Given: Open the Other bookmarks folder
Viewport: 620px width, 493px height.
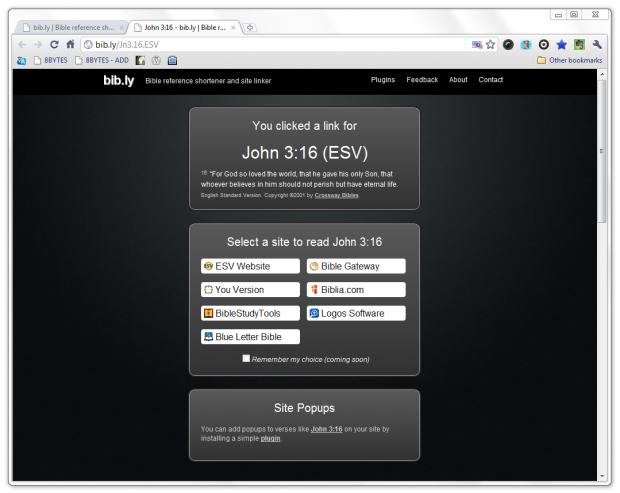Looking at the screenshot, I should pyautogui.click(x=569, y=60).
